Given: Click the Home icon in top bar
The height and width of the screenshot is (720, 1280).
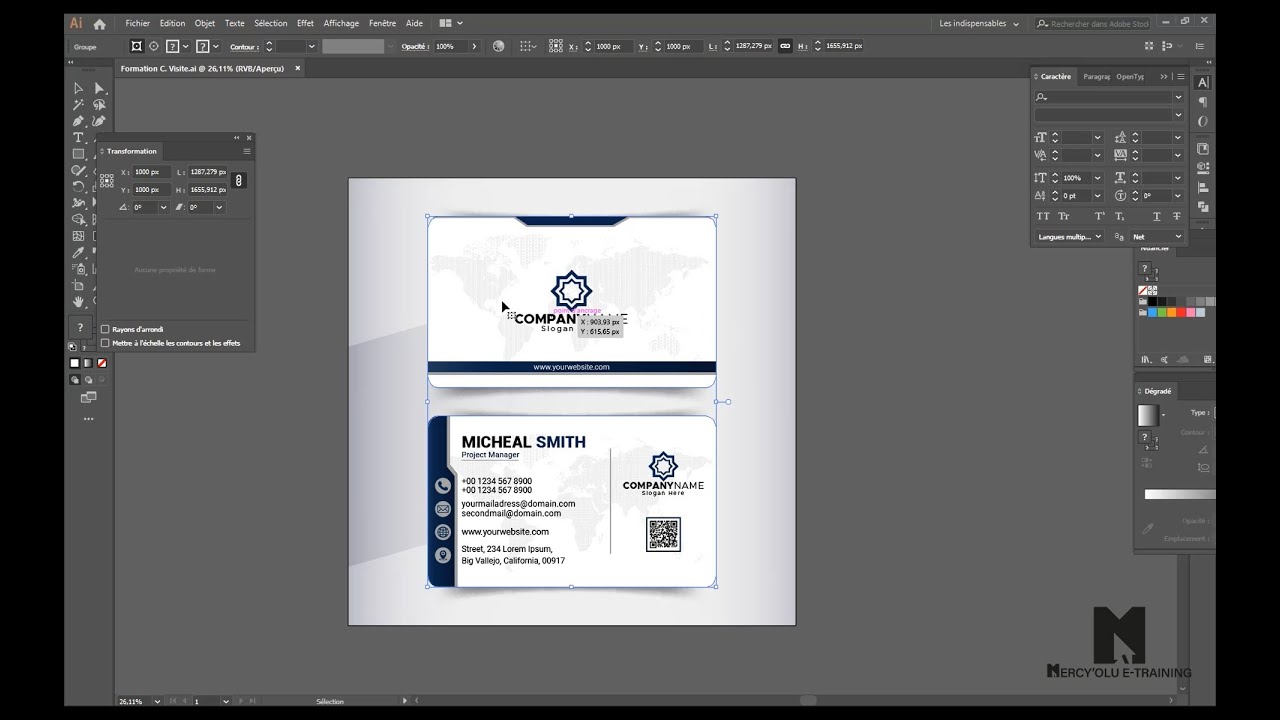Looking at the screenshot, I should [x=99, y=23].
